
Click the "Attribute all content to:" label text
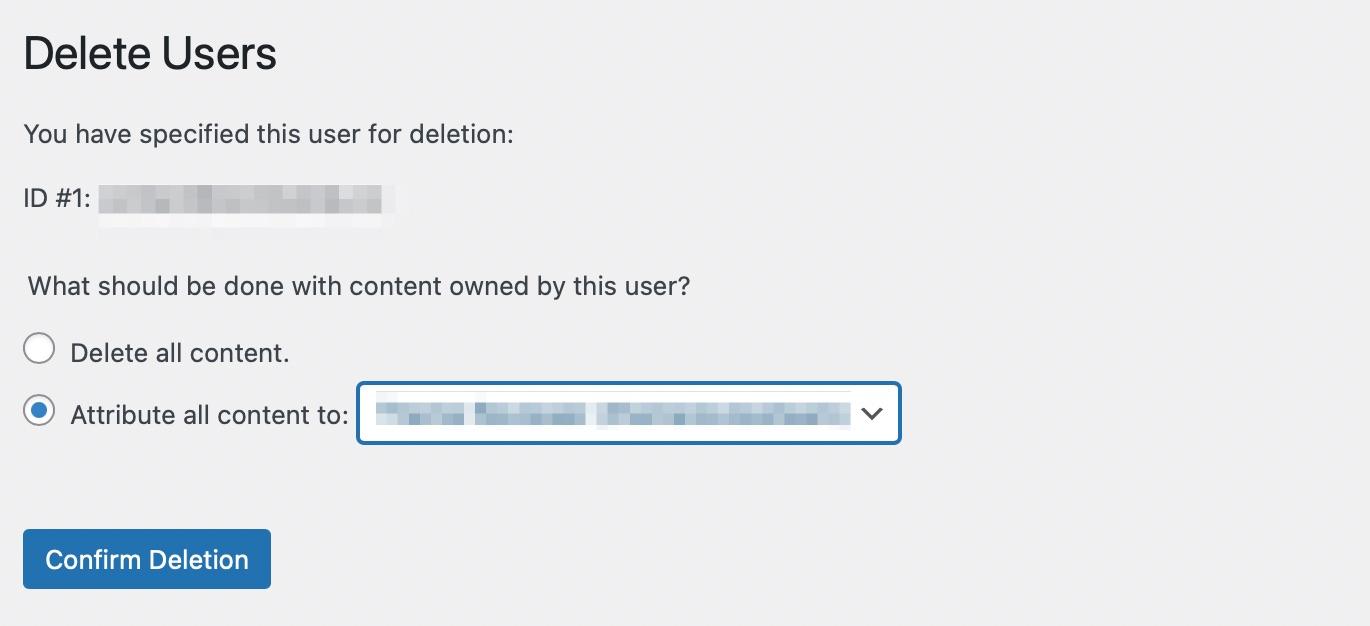click(x=210, y=414)
